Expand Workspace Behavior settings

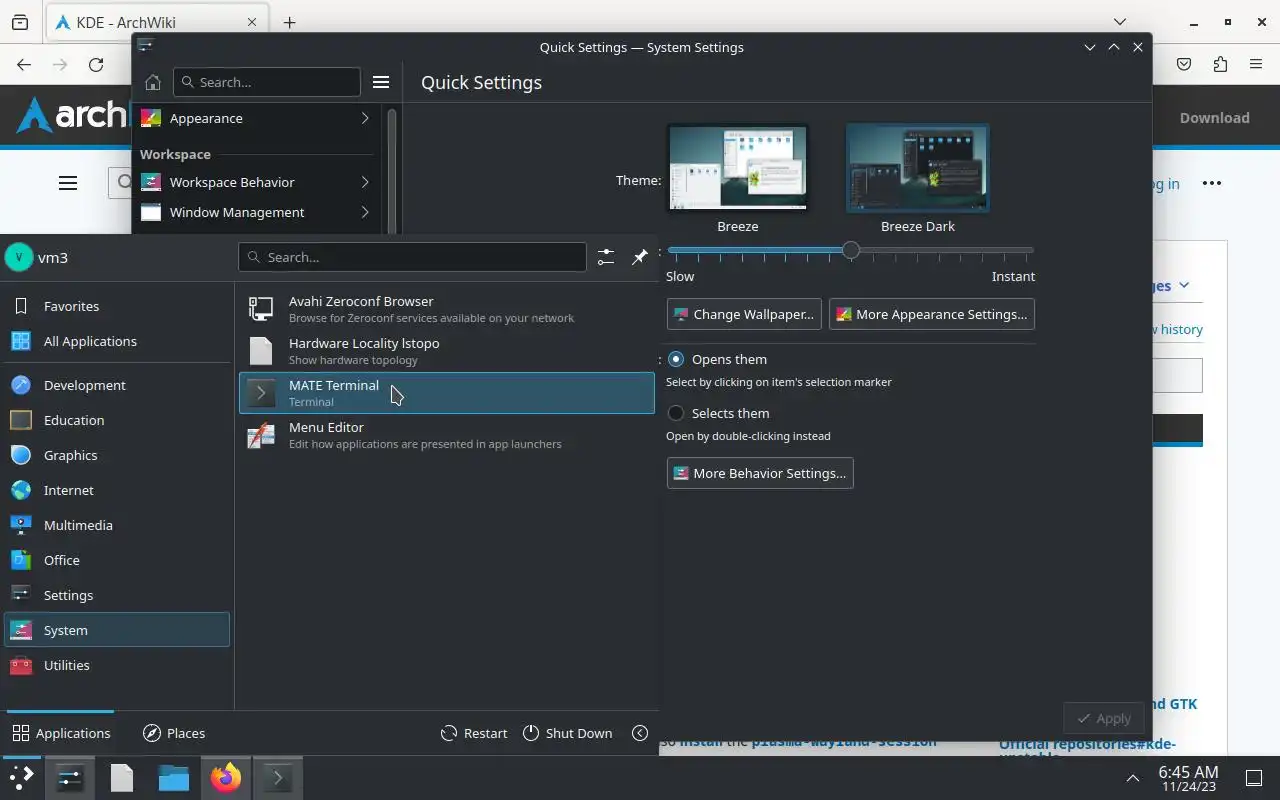coord(256,182)
